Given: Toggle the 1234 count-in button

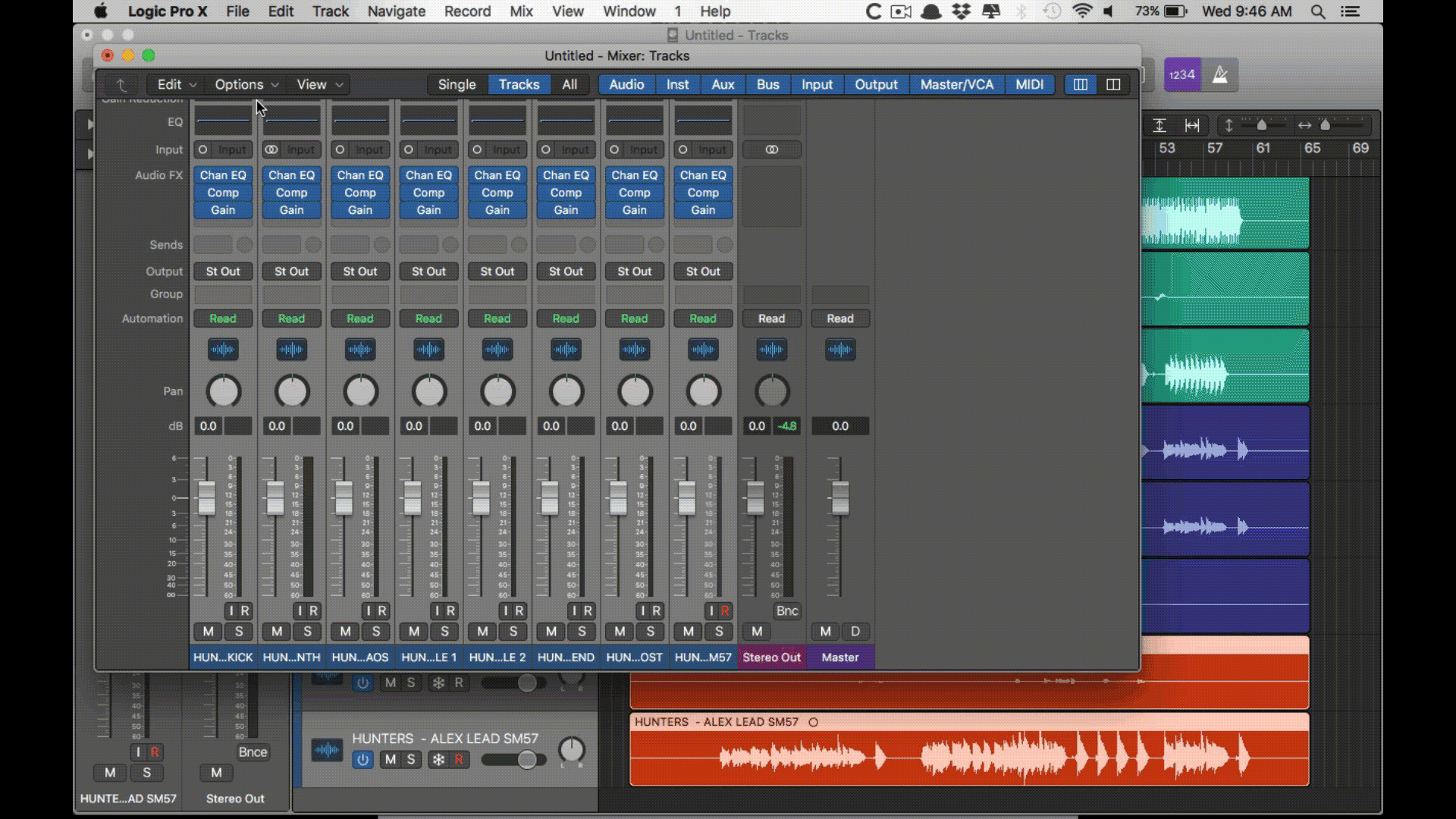Looking at the screenshot, I should pyautogui.click(x=1182, y=74).
